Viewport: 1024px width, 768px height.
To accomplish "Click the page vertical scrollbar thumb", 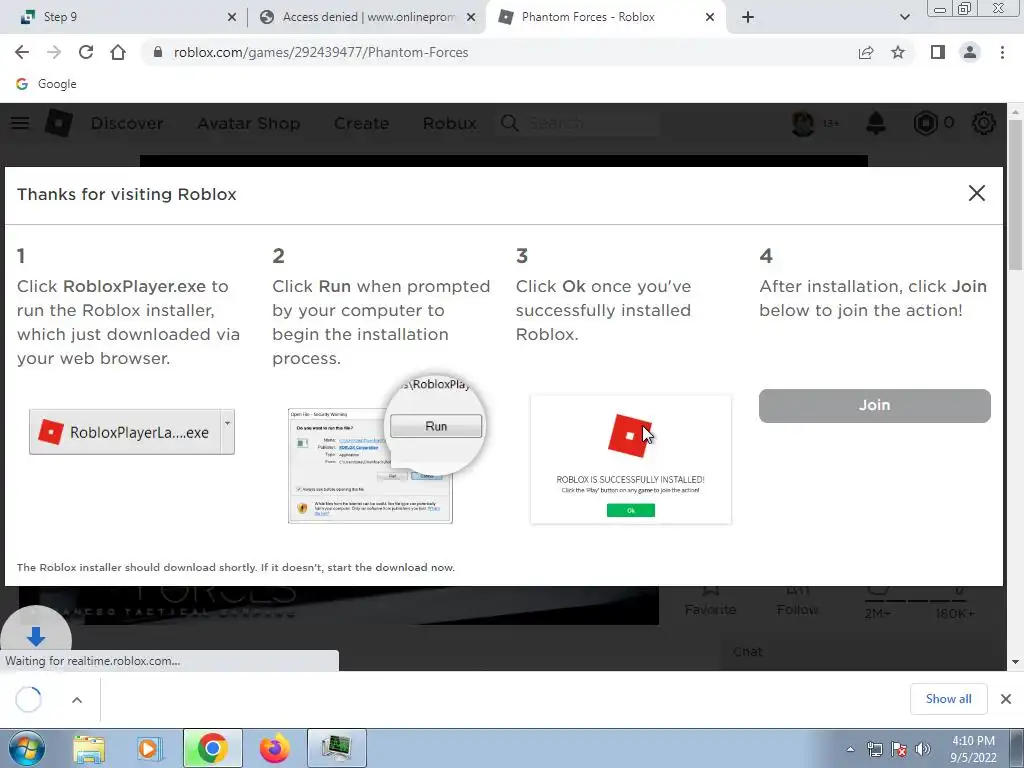I will tap(1015, 196).
